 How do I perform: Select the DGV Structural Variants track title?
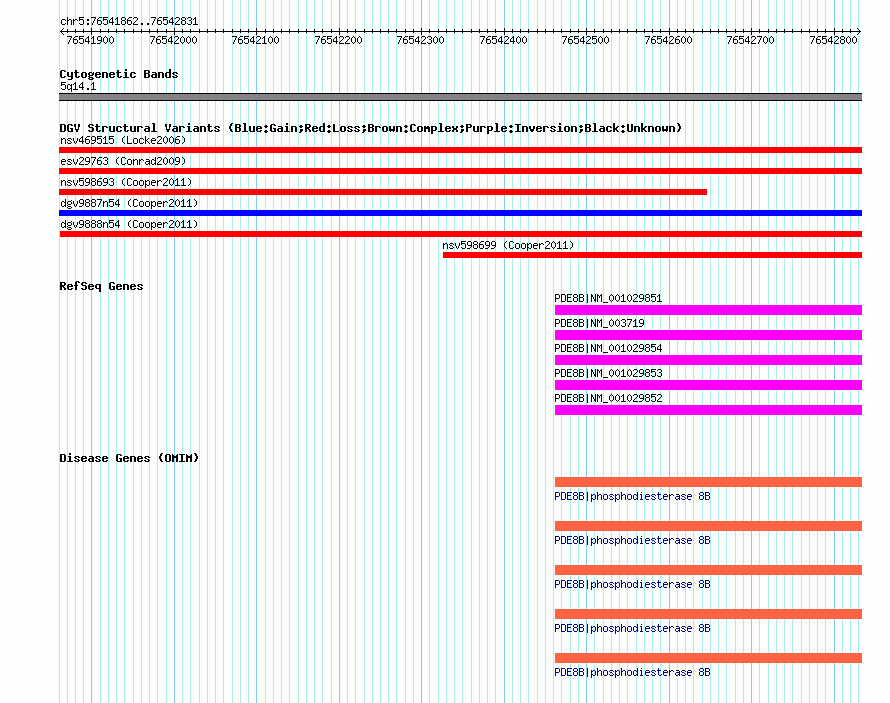[371, 128]
